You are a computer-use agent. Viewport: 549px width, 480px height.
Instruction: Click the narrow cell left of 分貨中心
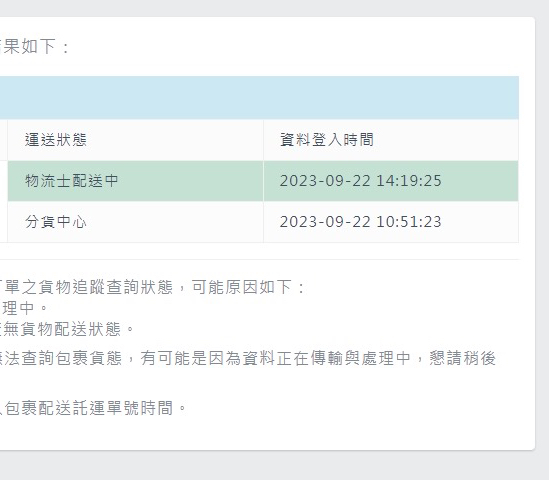pyautogui.click(x=4, y=222)
